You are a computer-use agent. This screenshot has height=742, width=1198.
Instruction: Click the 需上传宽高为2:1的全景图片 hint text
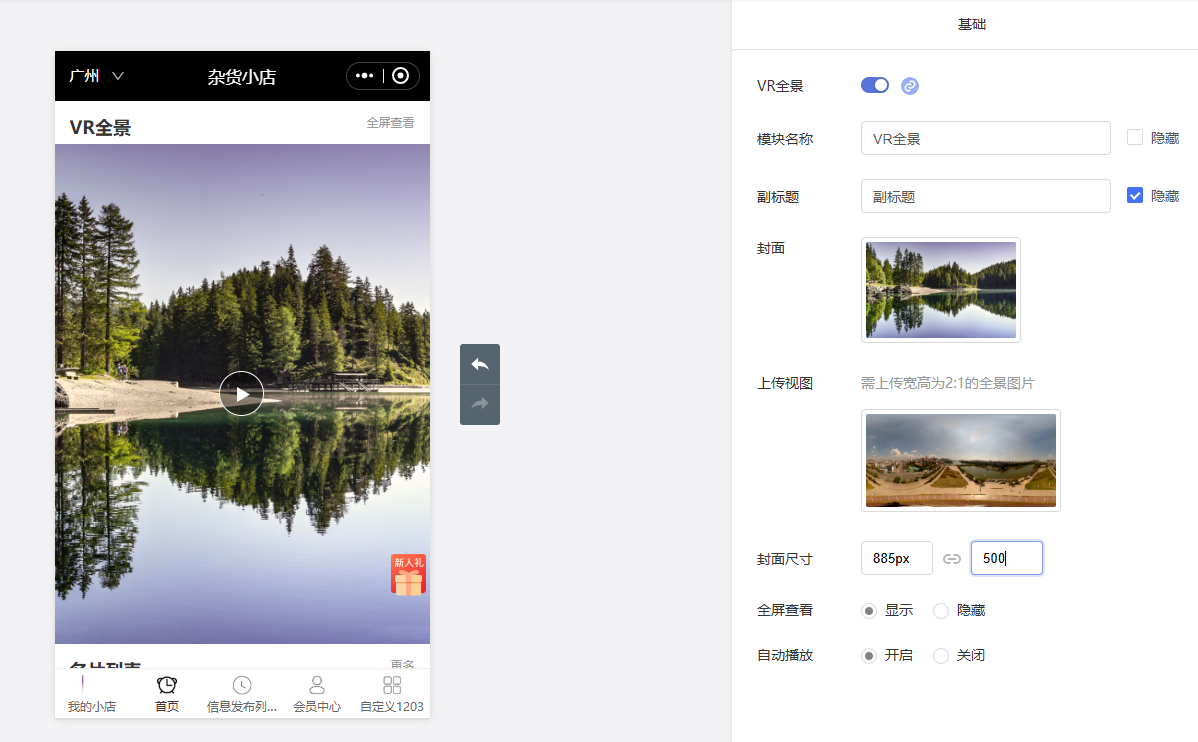pyautogui.click(x=947, y=383)
